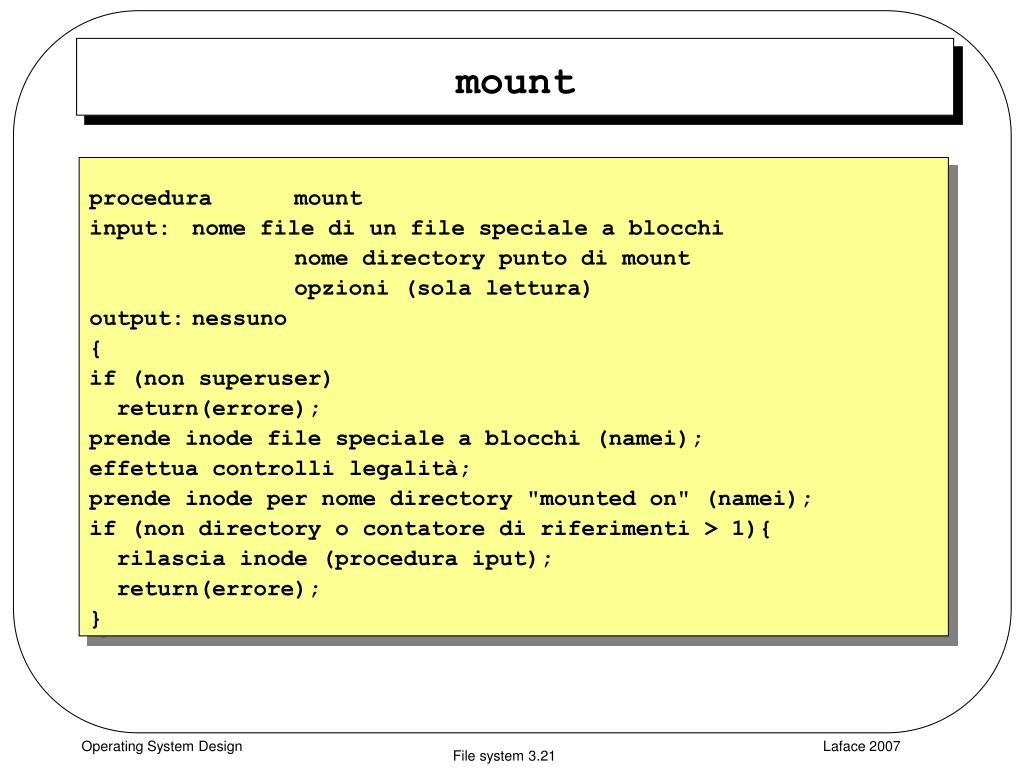Viewport: 1024px width, 768px height.
Task: Click 'if (non directory o contatore di riferimenti > 1){'
Action: (x=430, y=529)
